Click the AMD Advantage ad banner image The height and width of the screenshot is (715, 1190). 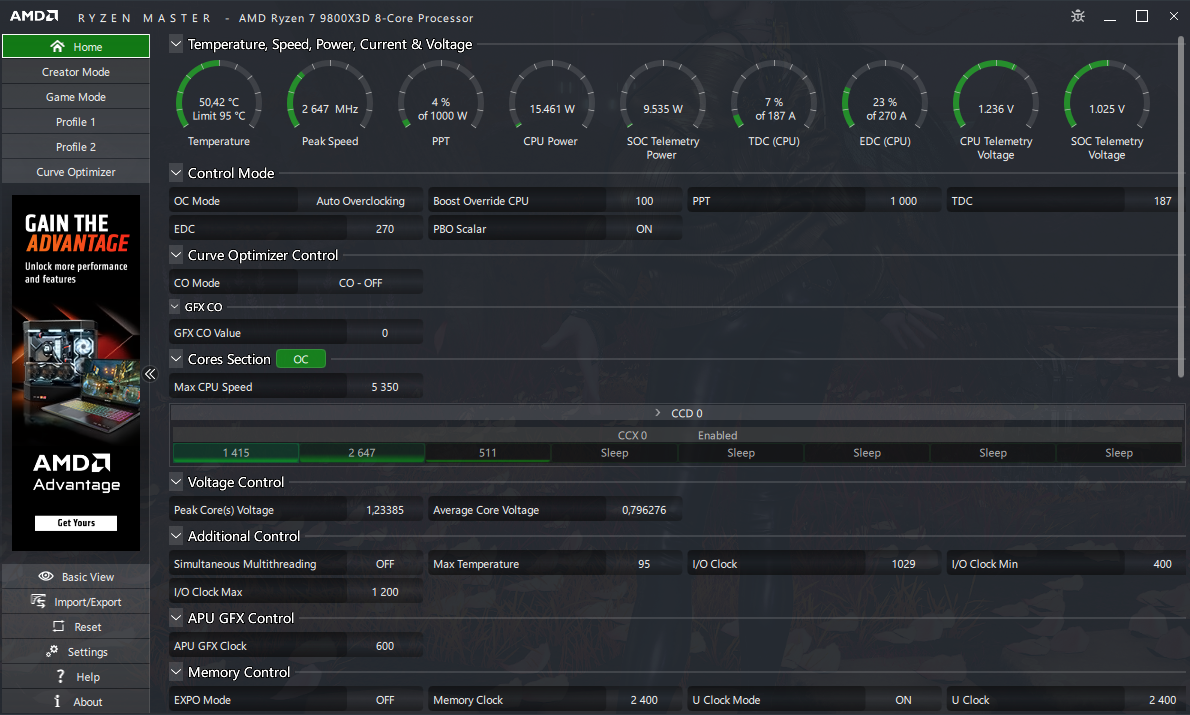[x=76, y=373]
